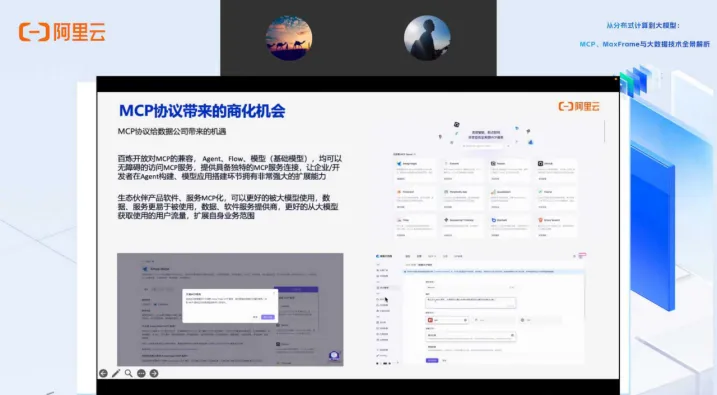Click the GitHub MCP server card icon
717x395 pixels.
point(540,163)
